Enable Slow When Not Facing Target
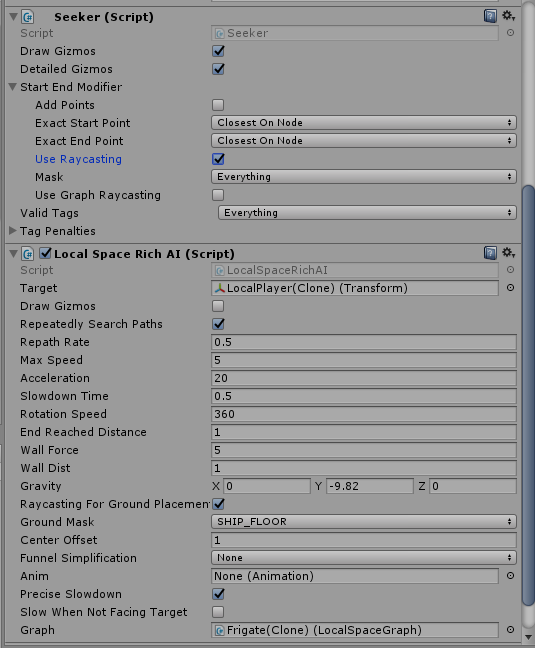The height and width of the screenshot is (648, 535). [x=218, y=612]
